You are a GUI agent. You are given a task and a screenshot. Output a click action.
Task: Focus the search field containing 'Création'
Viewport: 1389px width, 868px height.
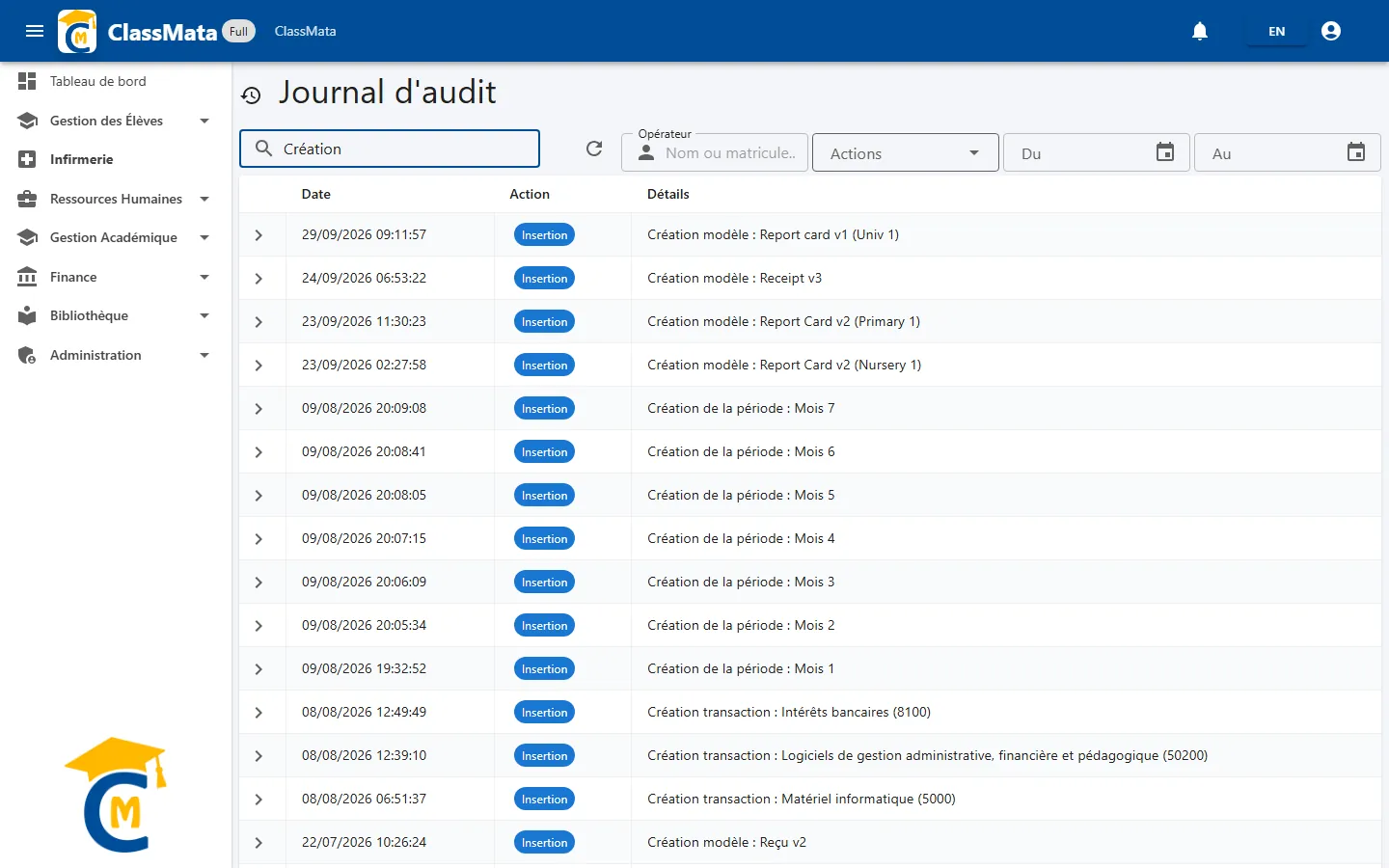tap(390, 149)
